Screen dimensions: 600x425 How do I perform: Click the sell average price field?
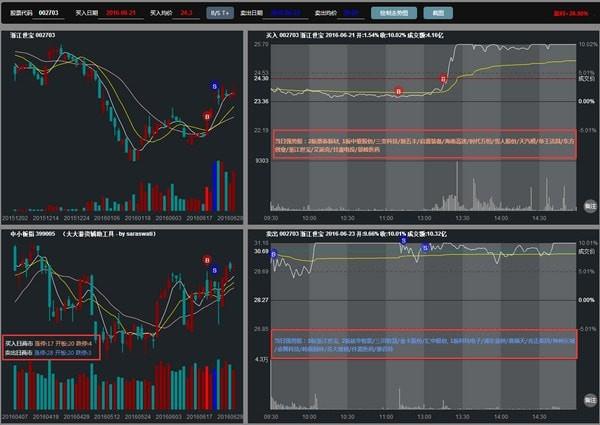[x=351, y=13]
